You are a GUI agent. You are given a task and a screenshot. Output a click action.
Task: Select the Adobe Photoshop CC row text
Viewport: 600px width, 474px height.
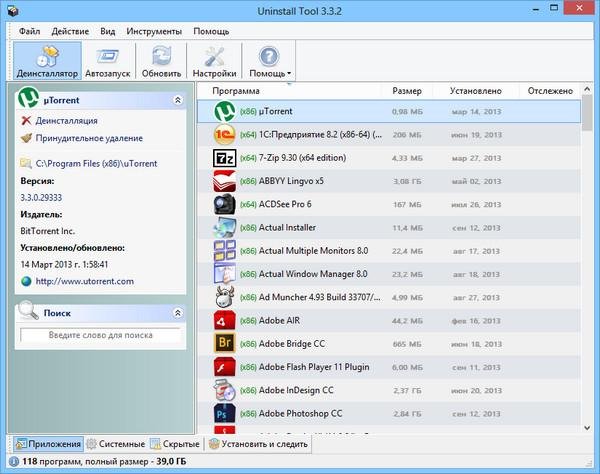coord(300,414)
